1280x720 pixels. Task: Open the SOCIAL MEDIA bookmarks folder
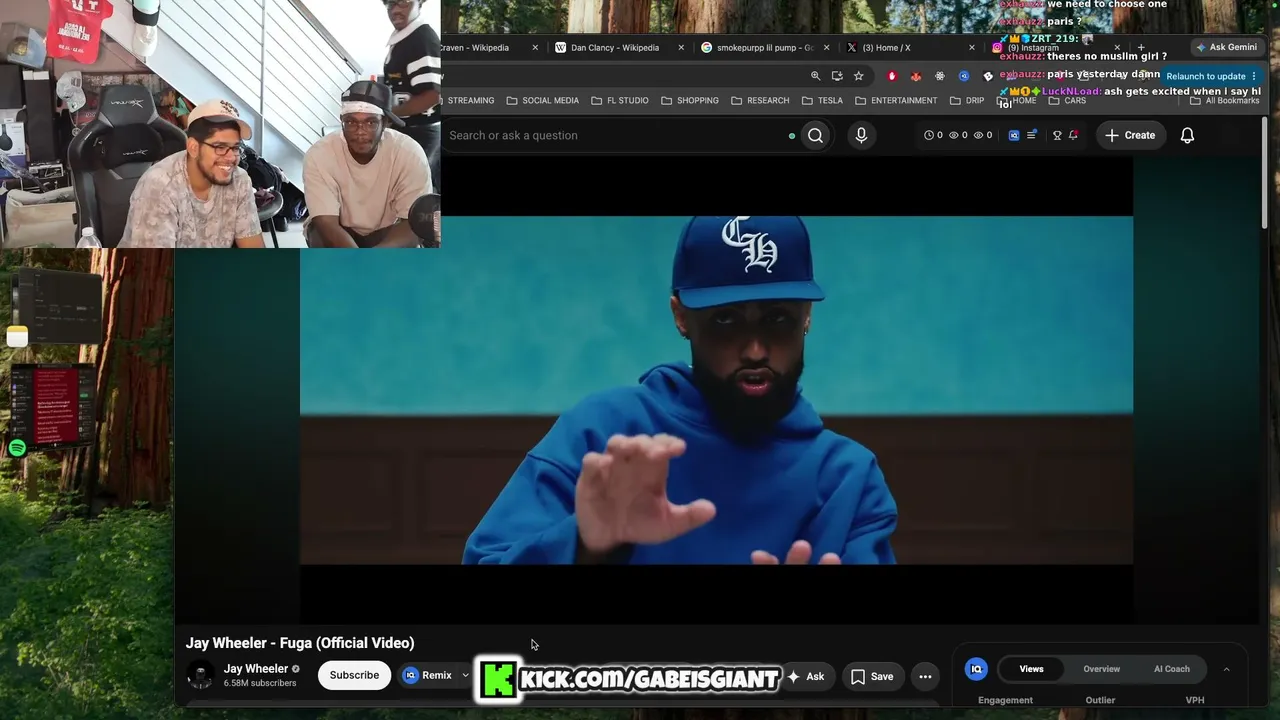click(x=542, y=100)
